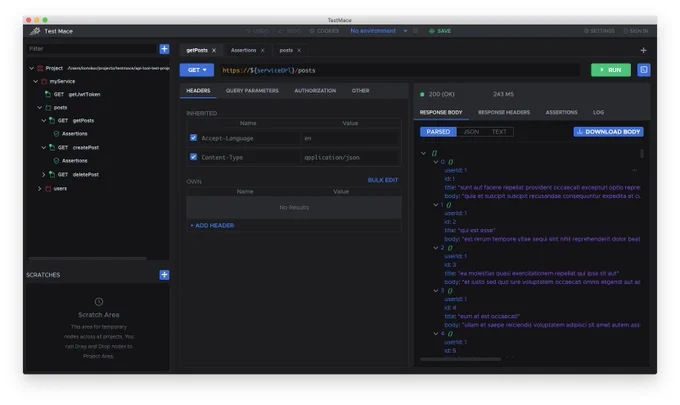The height and width of the screenshot is (405, 680).
Task: Open SETTINGS in top bar
Action: [x=599, y=31]
